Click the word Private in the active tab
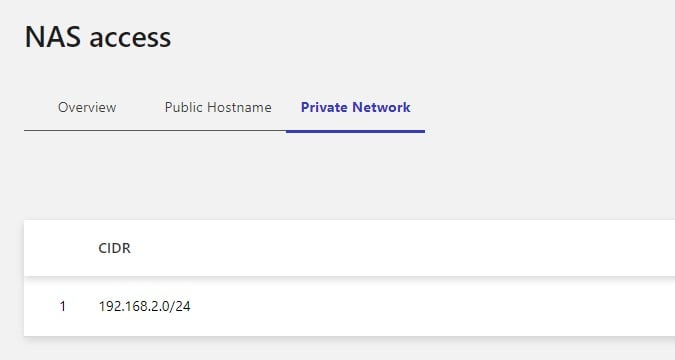 (x=325, y=107)
